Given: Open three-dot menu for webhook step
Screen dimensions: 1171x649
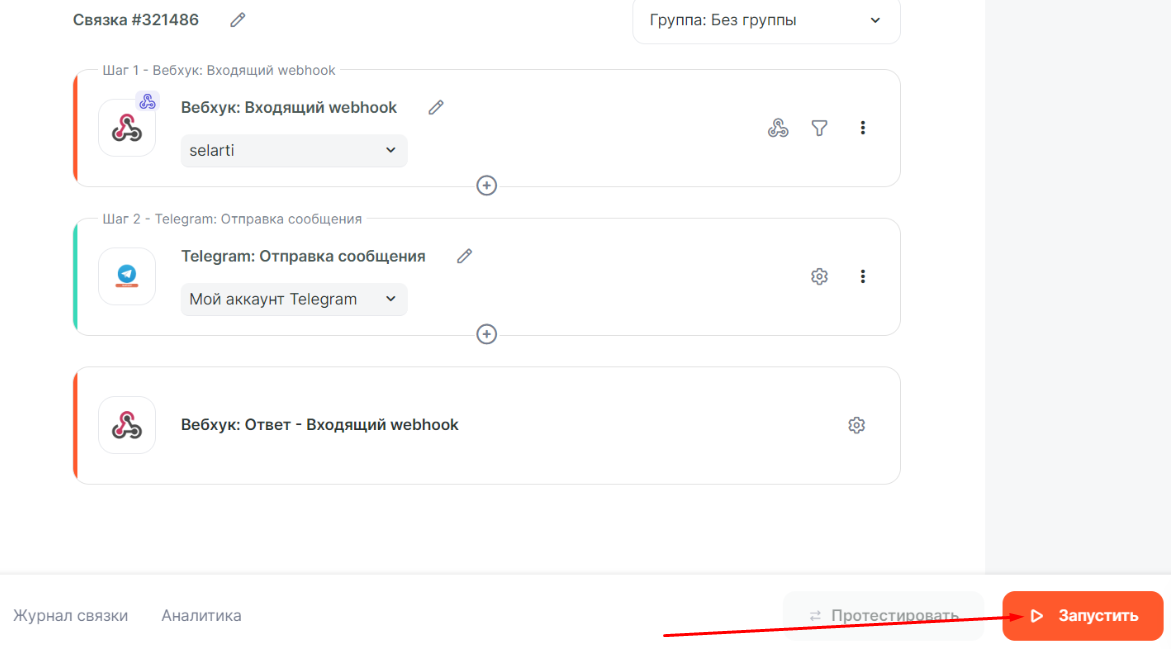Looking at the screenshot, I should point(863,128).
